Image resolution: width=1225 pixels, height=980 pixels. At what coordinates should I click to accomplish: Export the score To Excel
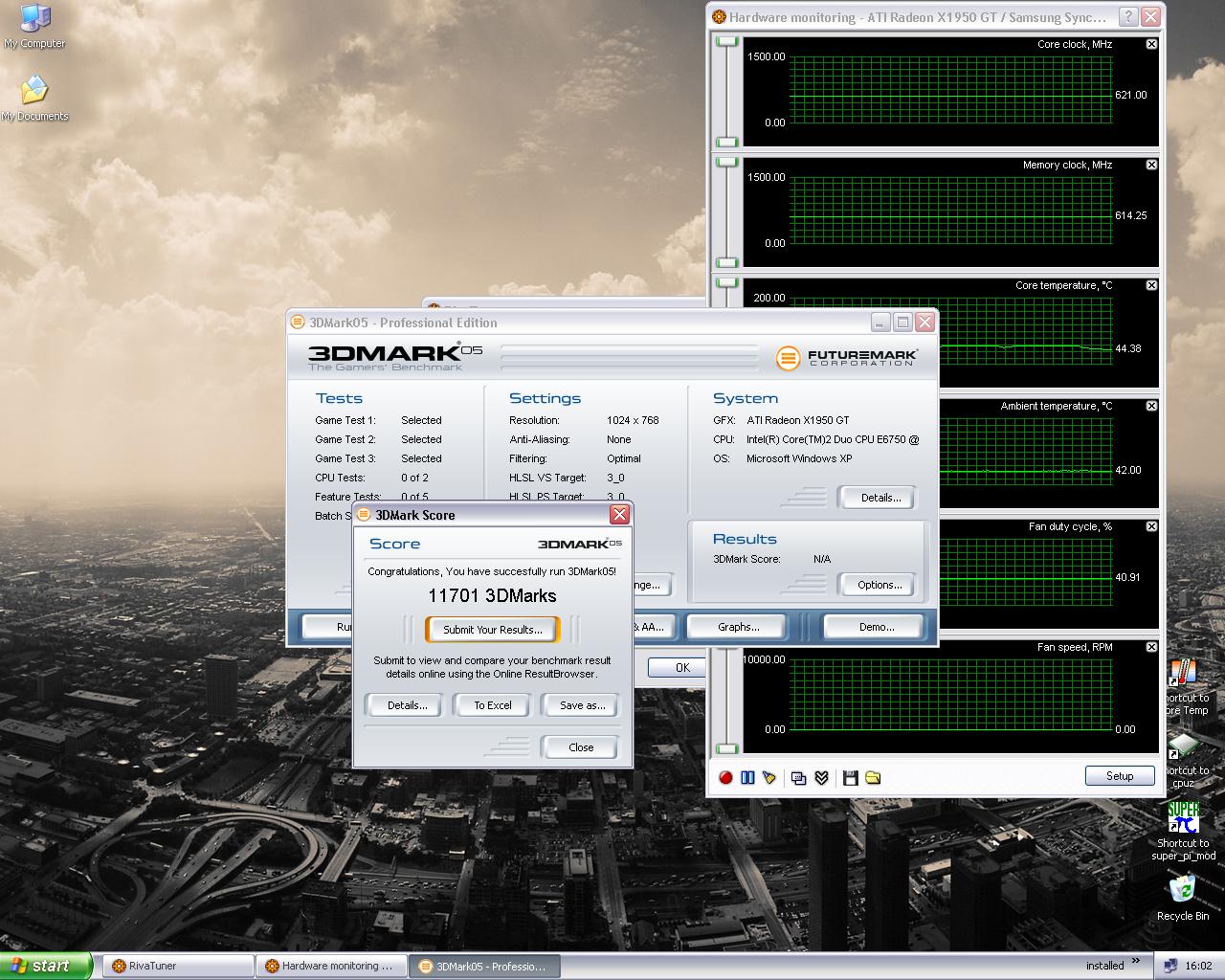(x=492, y=705)
